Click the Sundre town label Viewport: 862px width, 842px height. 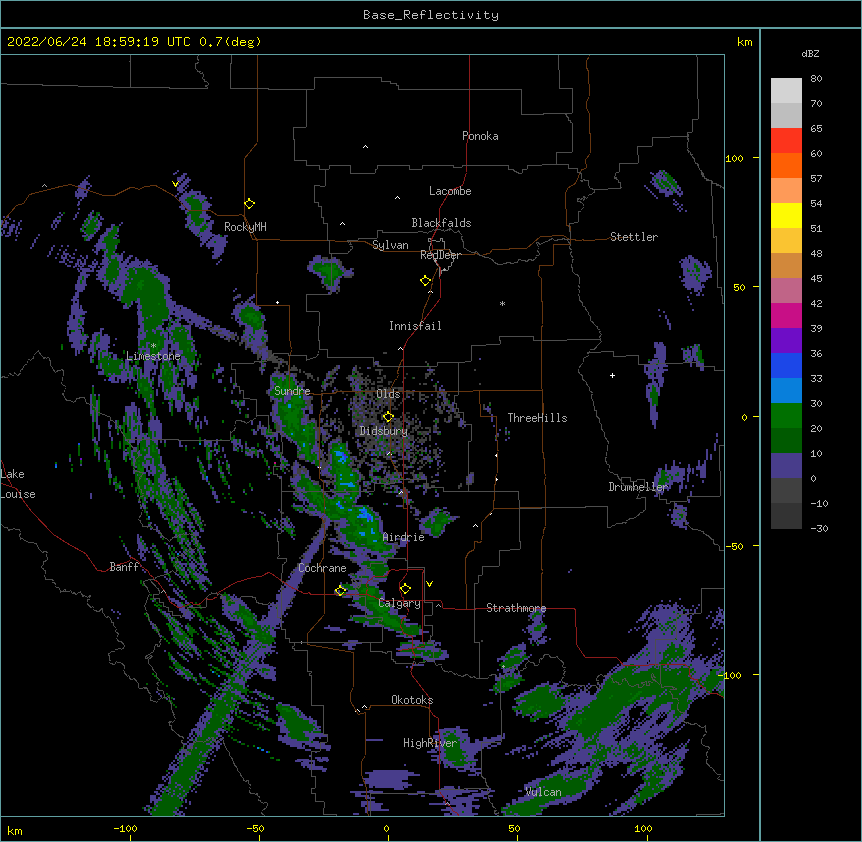pos(292,391)
